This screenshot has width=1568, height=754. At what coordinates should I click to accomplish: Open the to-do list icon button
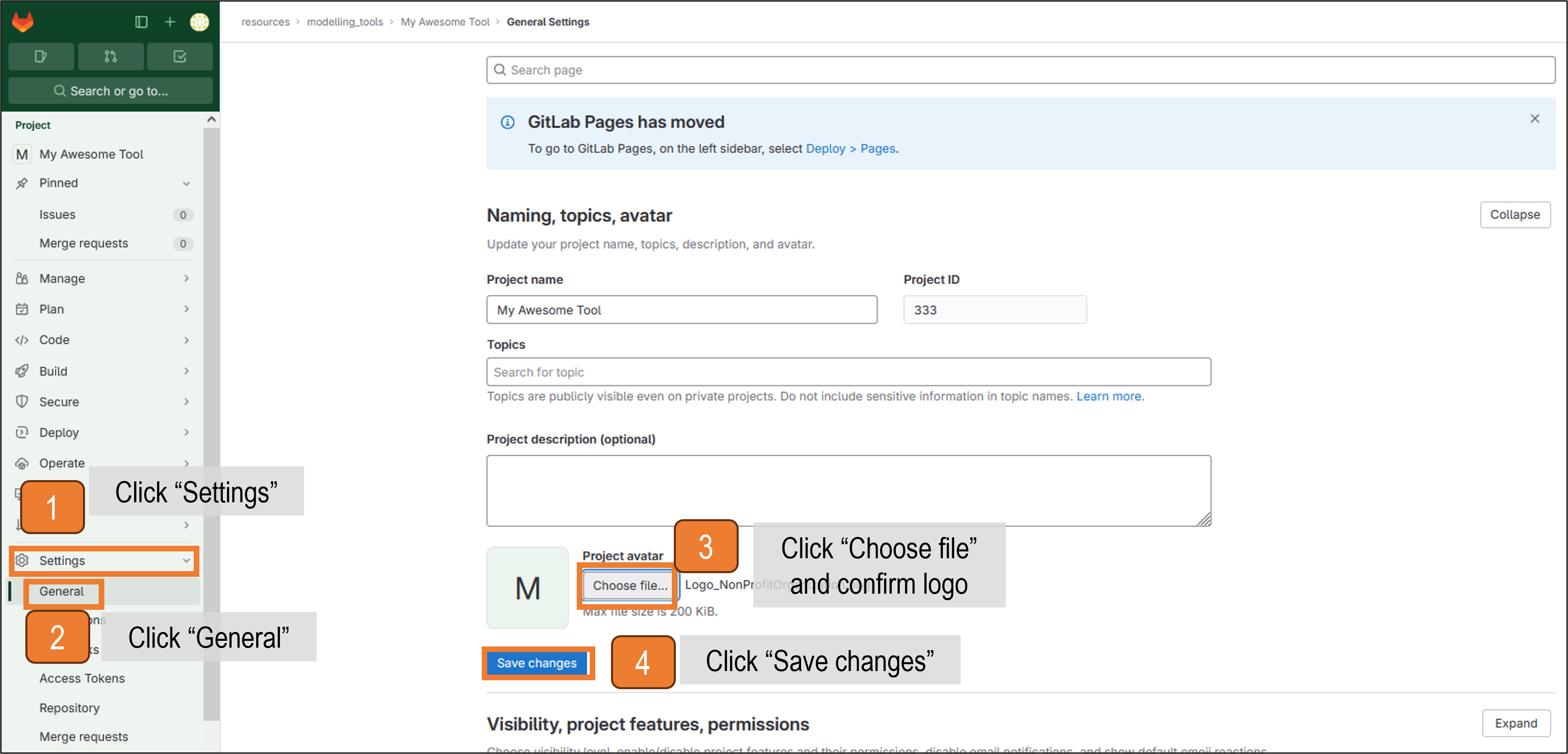click(x=180, y=57)
